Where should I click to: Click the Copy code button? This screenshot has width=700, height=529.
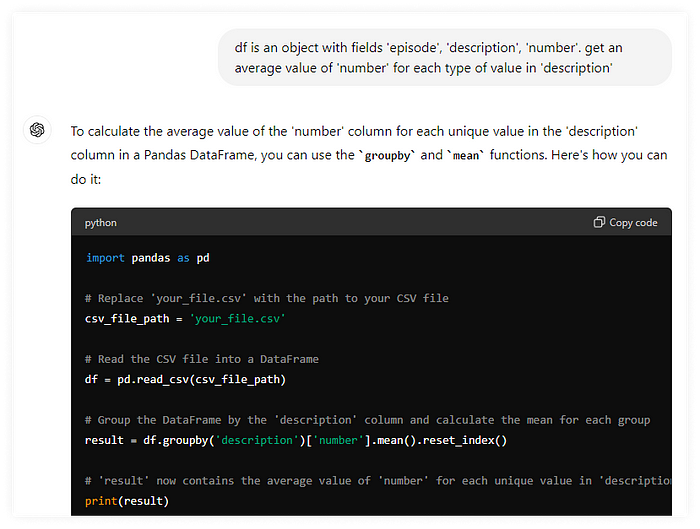coord(625,222)
